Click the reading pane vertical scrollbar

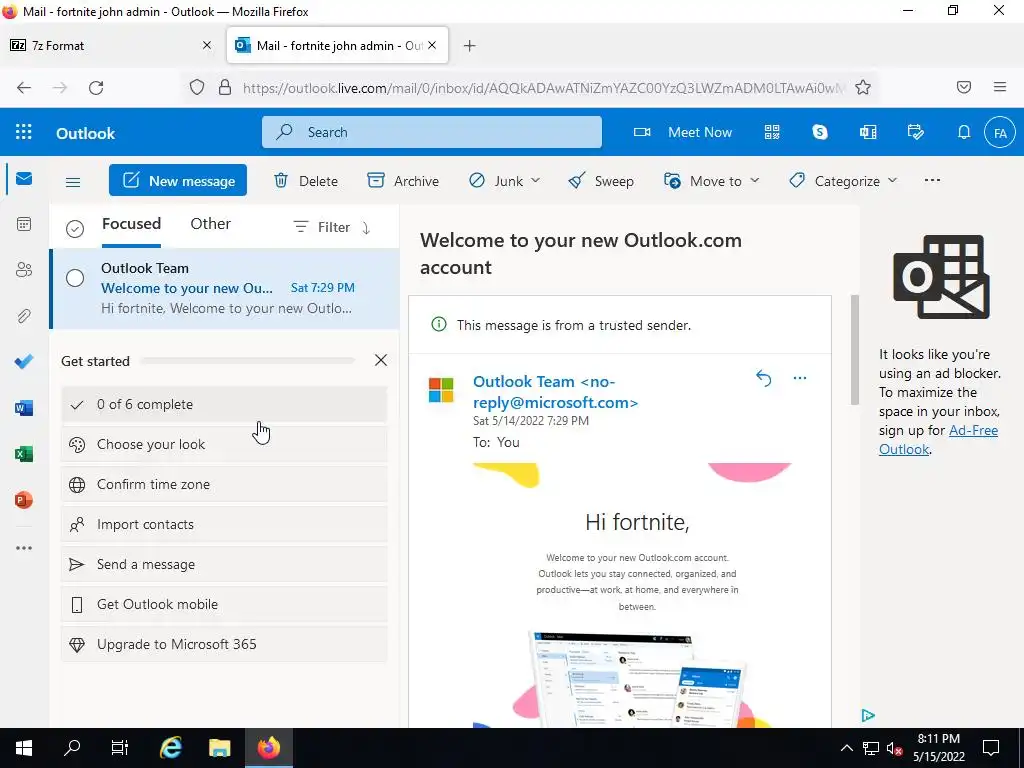(854, 350)
